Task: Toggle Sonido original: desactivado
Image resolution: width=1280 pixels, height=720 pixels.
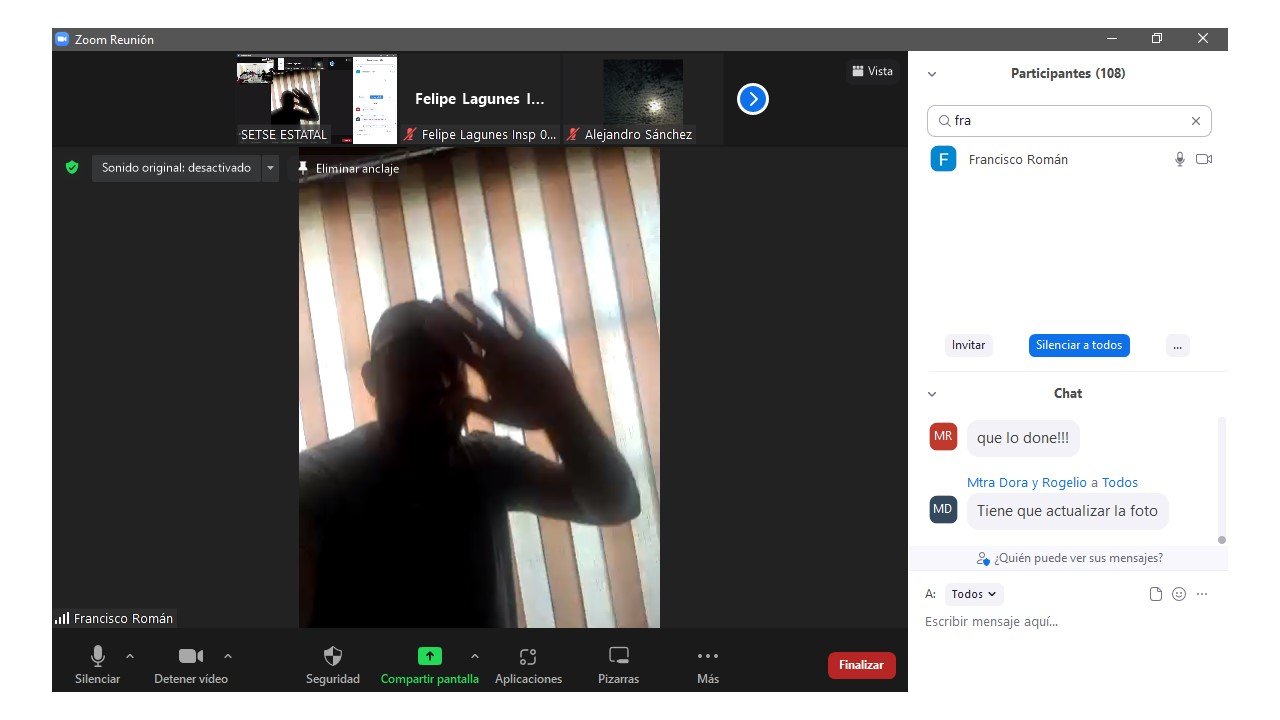Action: point(176,168)
